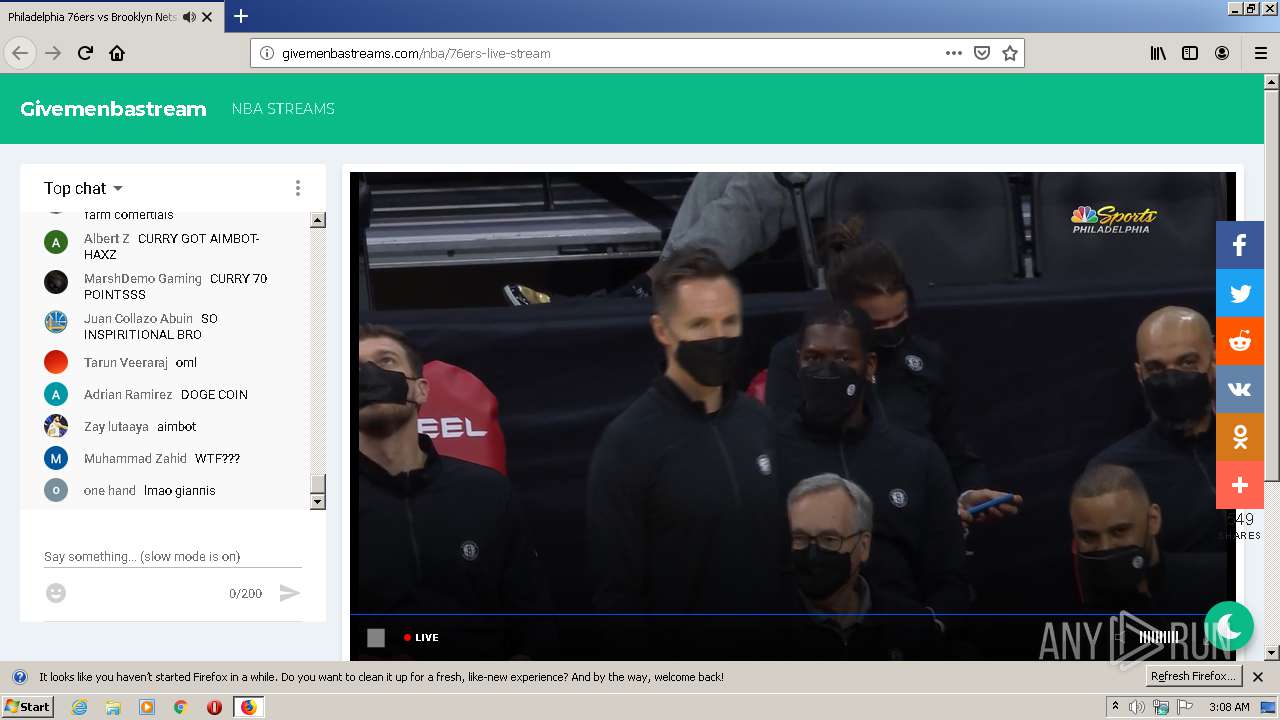Share the stream on VK
This screenshot has height=720, width=1280.
[x=1240, y=389]
